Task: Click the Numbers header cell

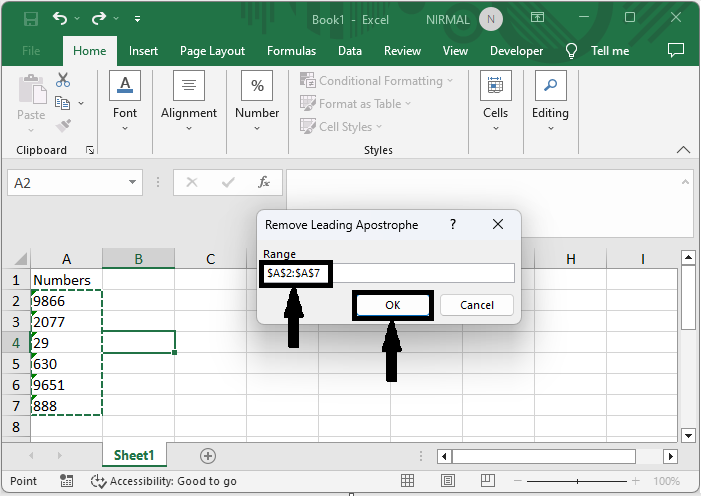Action: [67, 280]
